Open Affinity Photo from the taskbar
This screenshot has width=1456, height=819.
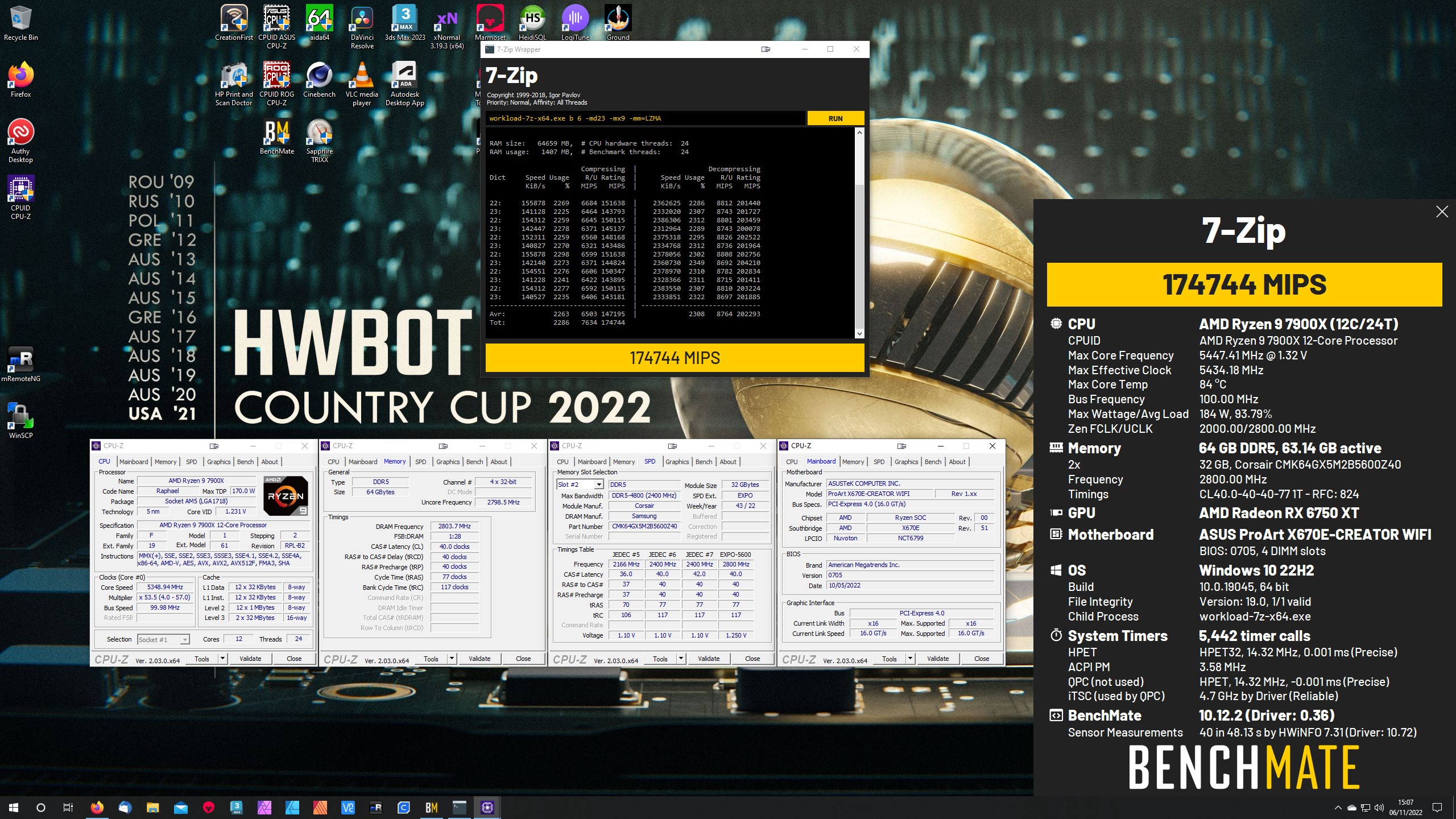(x=264, y=807)
